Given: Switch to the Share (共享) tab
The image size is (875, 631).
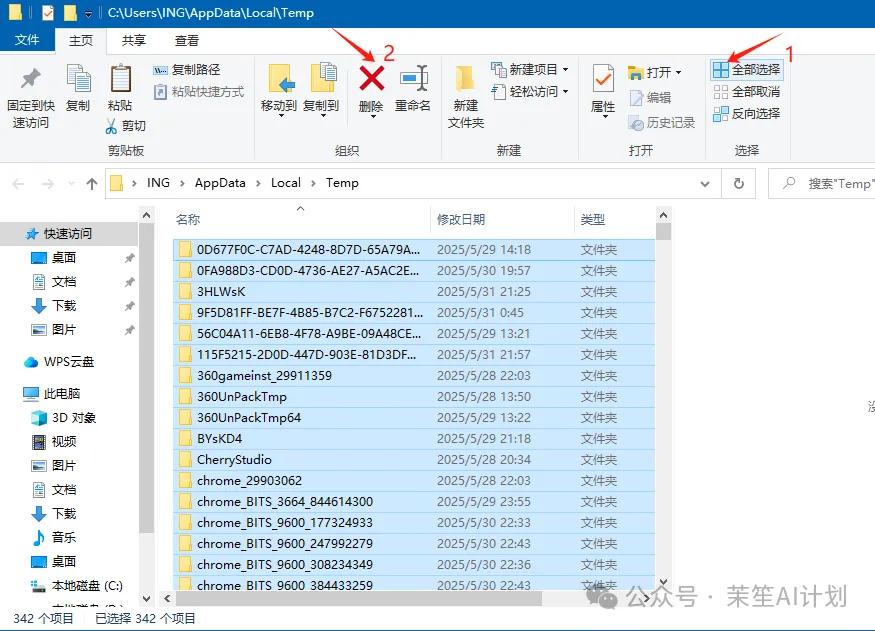Looking at the screenshot, I should pyautogui.click(x=134, y=40).
